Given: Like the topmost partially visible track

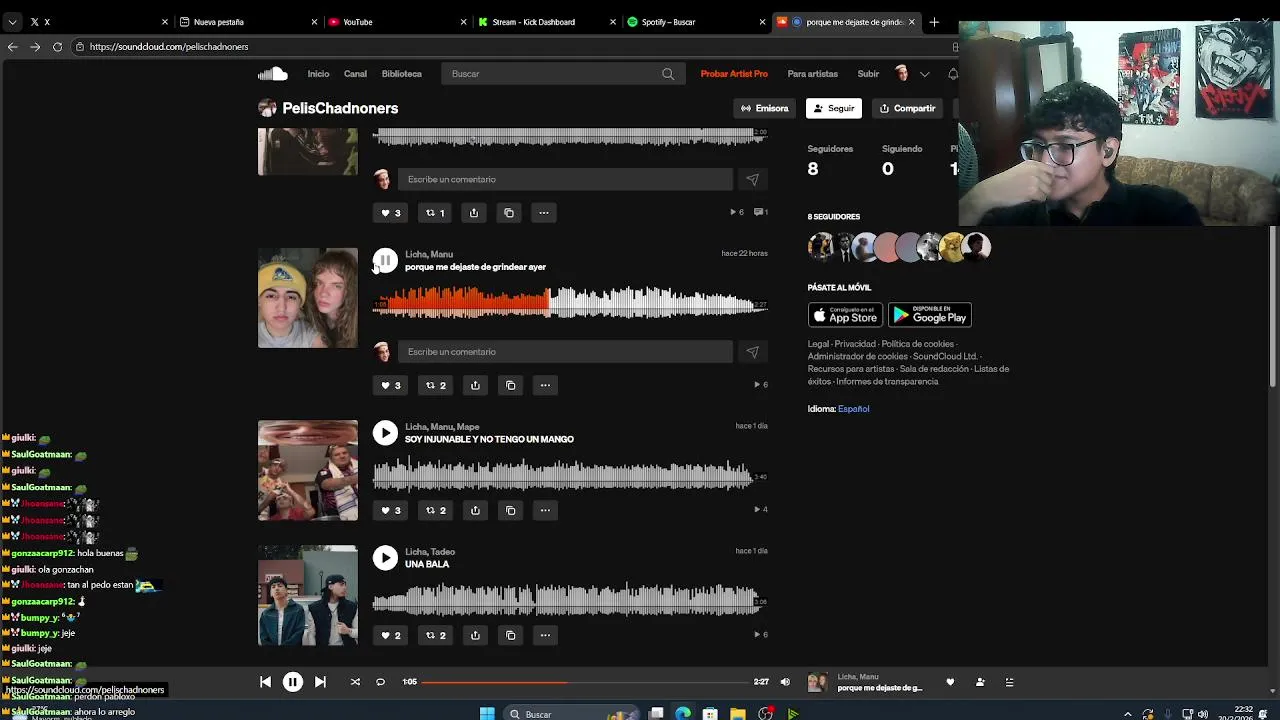Looking at the screenshot, I should tap(390, 212).
